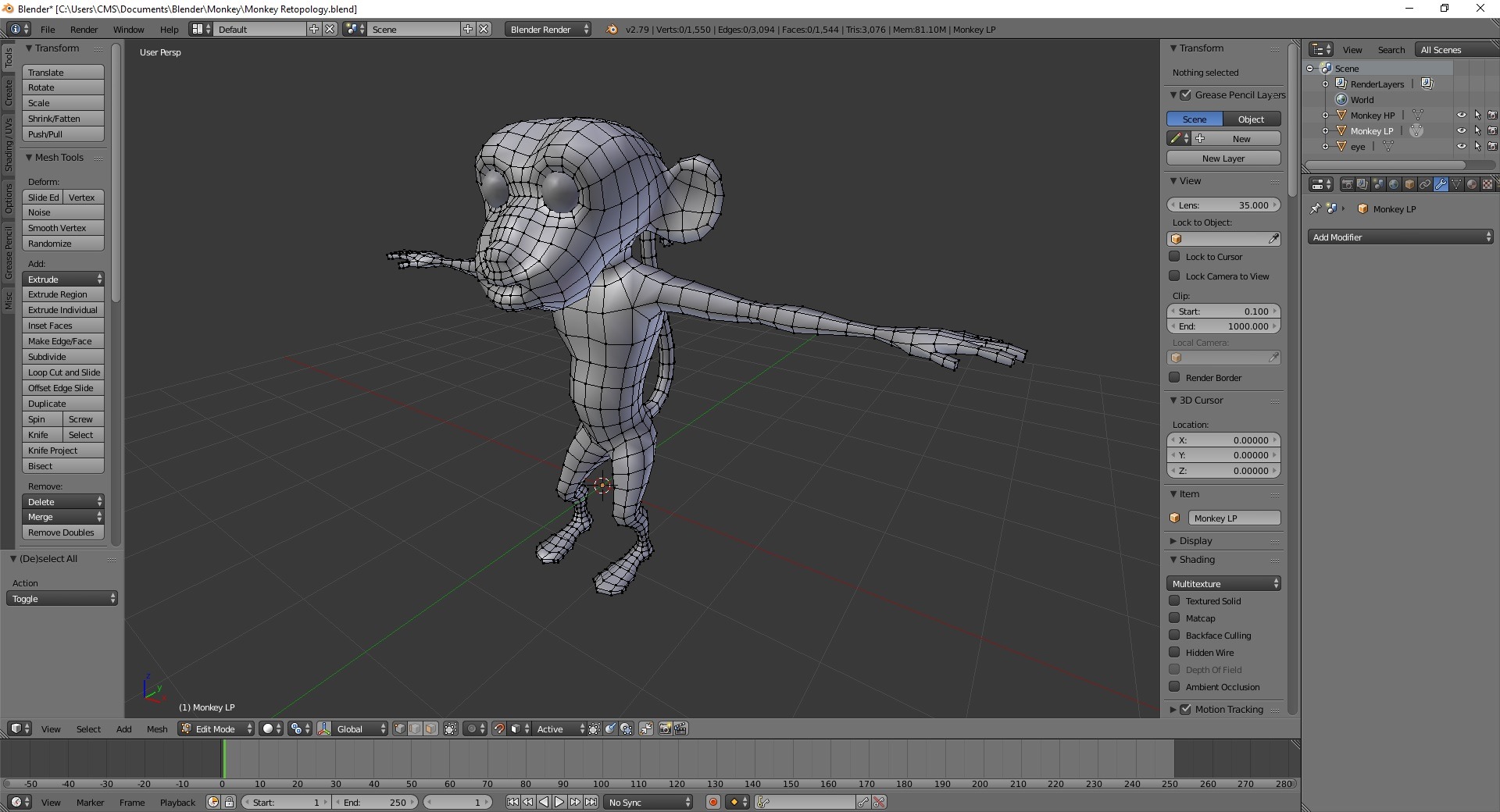Click play animation in reverse button
The width and height of the screenshot is (1500, 812).
(544, 802)
